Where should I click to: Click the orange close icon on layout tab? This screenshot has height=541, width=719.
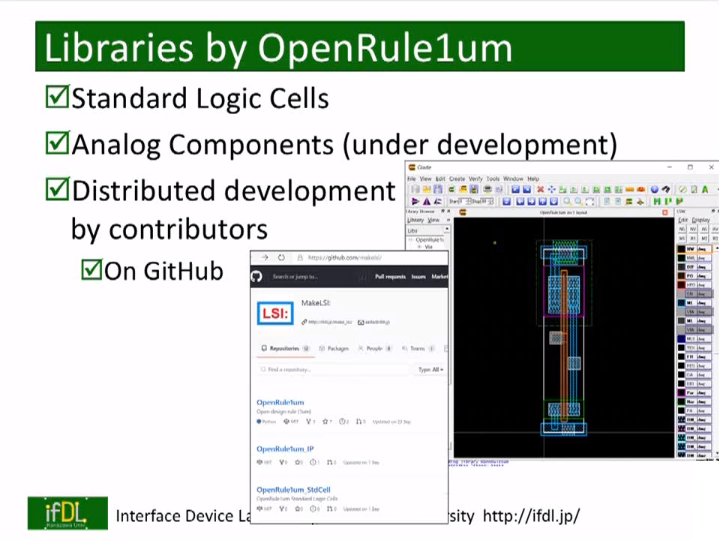point(665,212)
